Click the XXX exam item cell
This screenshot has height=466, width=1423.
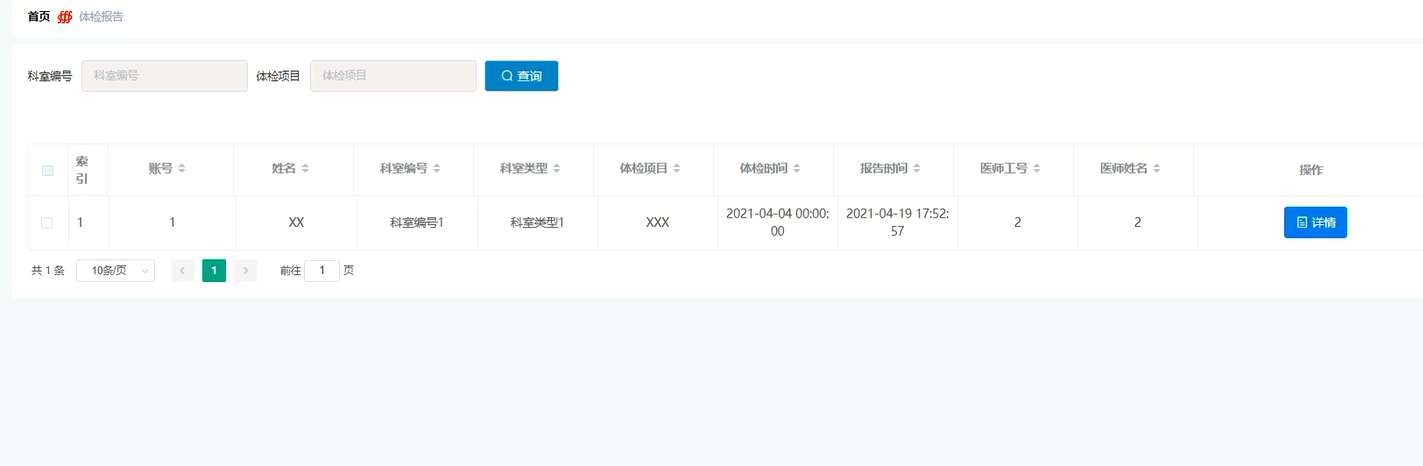point(657,223)
